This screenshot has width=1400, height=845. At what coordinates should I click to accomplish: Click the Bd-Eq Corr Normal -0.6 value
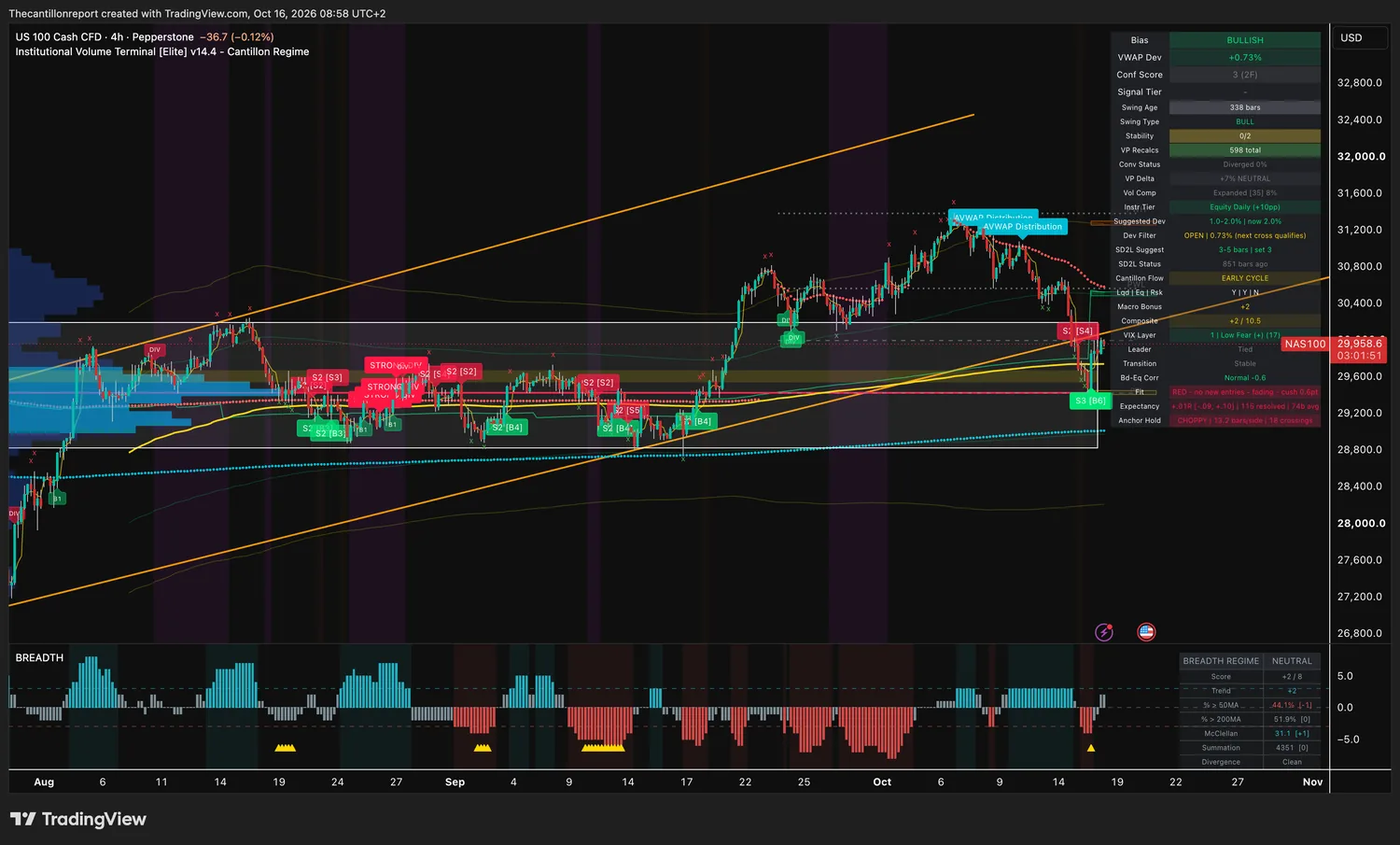(x=1245, y=378)
